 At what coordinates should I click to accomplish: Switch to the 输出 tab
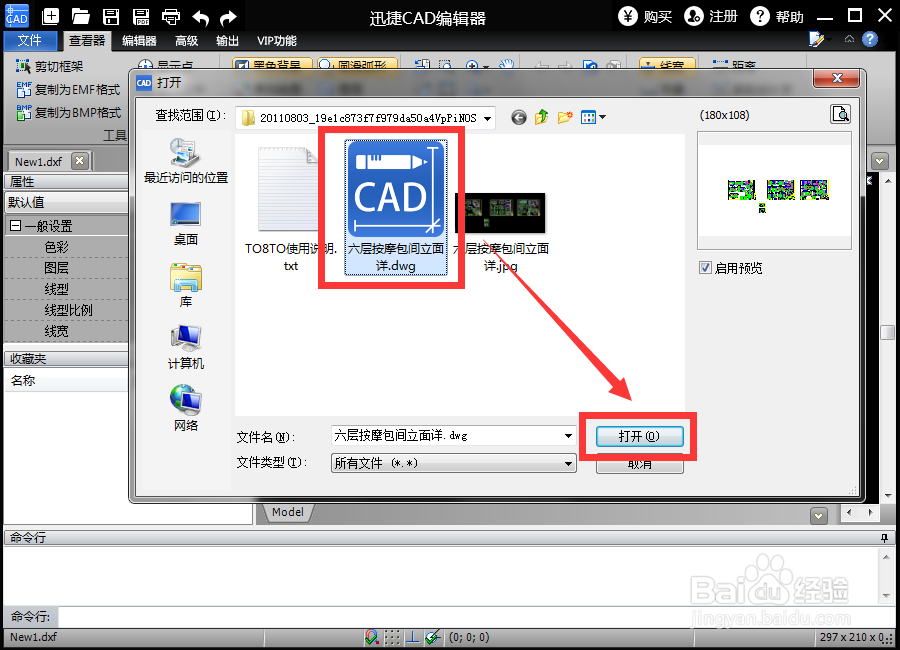point(227,41)
